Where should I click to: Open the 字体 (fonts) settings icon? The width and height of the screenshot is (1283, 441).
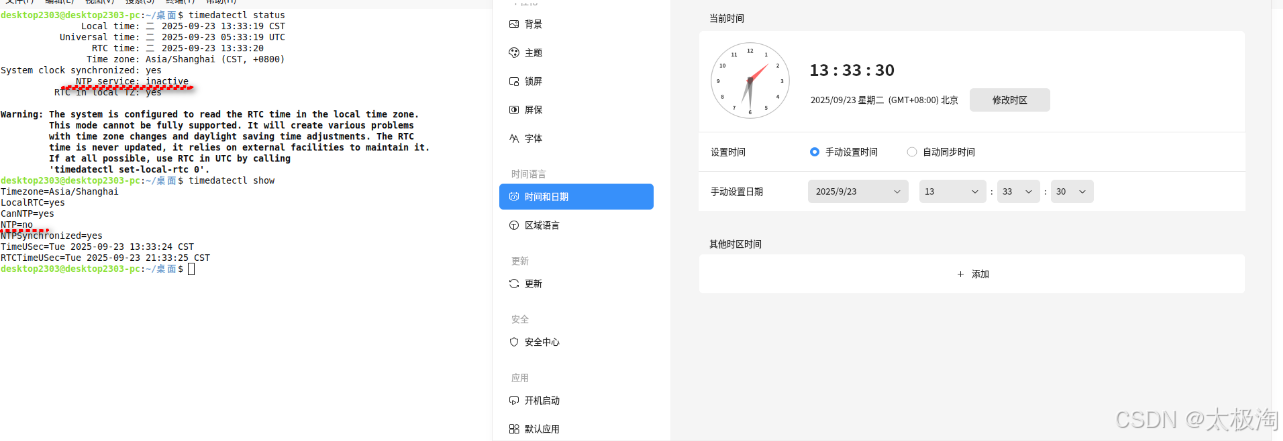[514, 138]
